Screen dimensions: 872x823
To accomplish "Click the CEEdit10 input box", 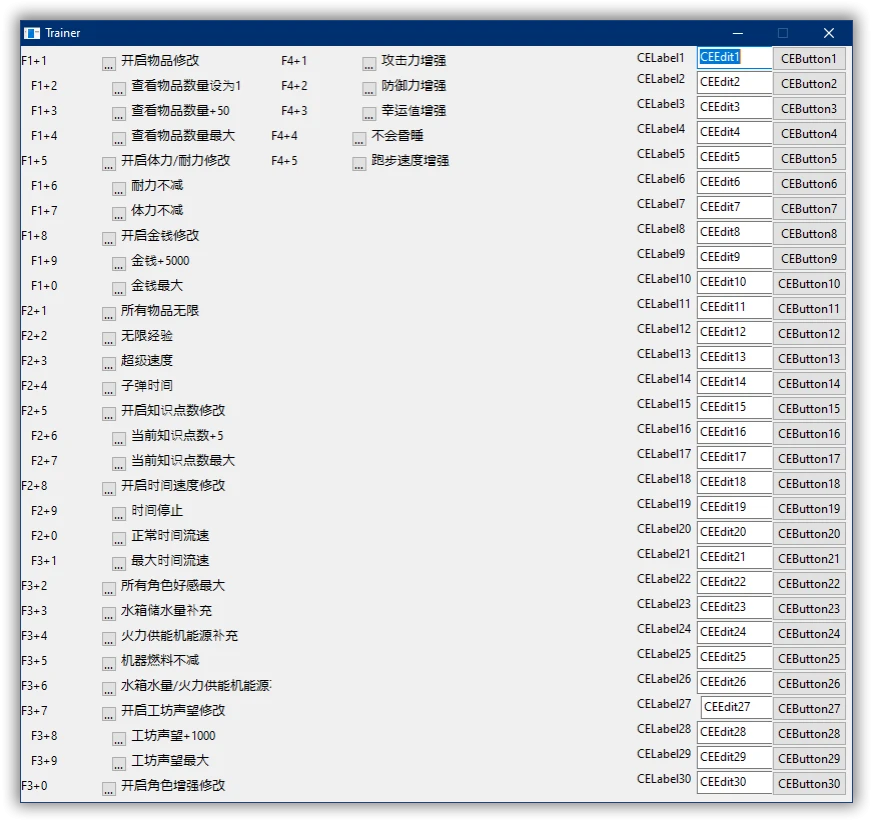I will click(x=734, y=282).
